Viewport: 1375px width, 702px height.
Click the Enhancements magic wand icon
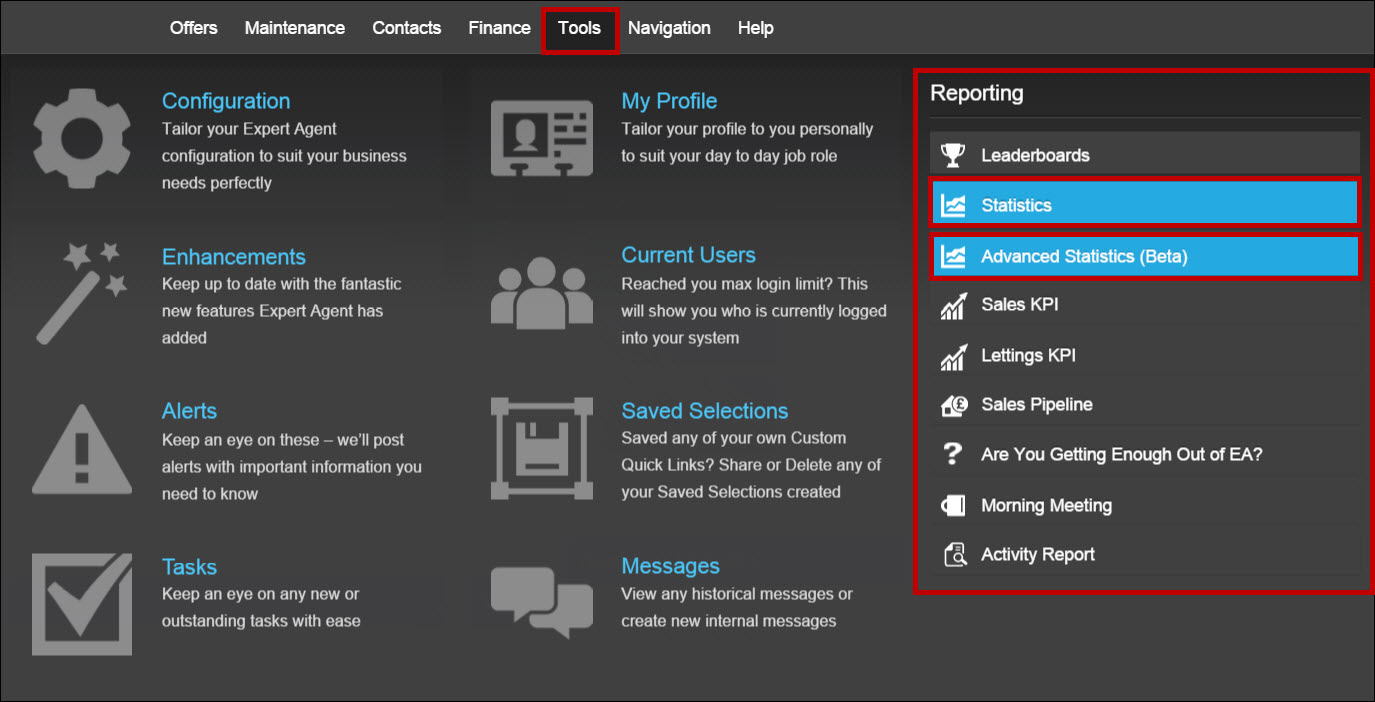[82, 293]
